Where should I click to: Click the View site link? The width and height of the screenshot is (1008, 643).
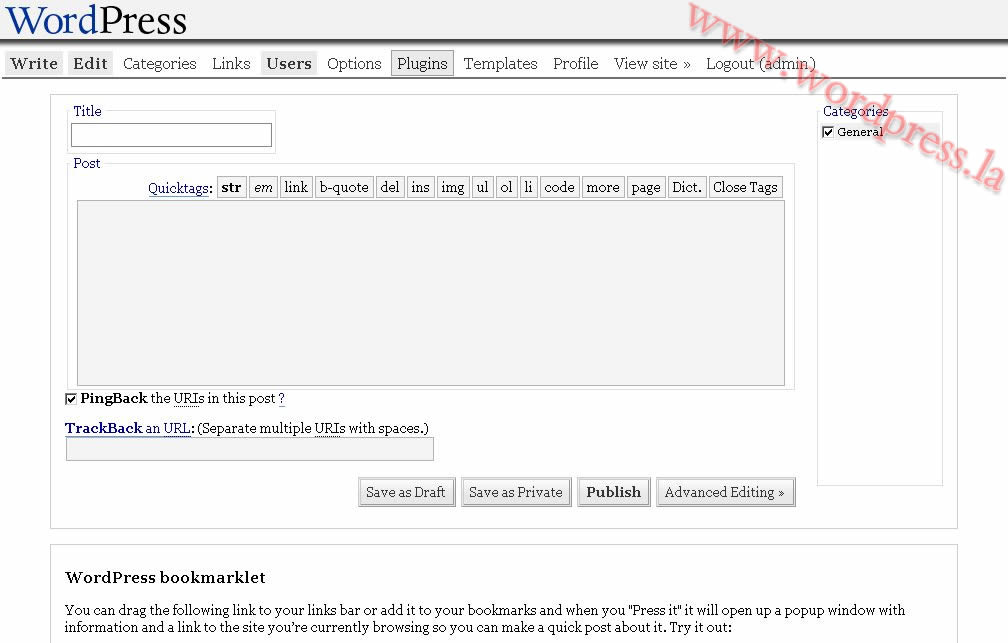click(x=652, y=64)
